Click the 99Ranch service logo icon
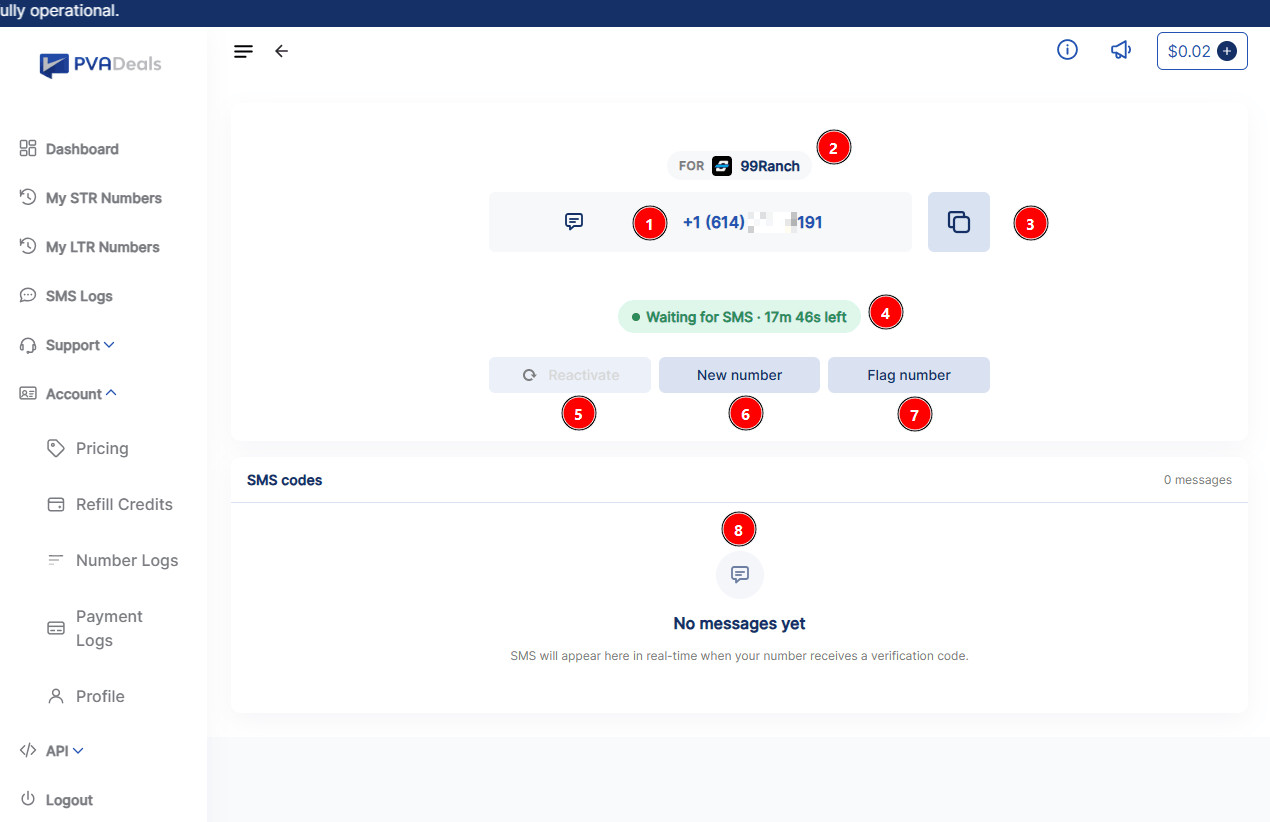Image resolution: width=1270 pixels, height=822 pixels. [x=722, y=166]
